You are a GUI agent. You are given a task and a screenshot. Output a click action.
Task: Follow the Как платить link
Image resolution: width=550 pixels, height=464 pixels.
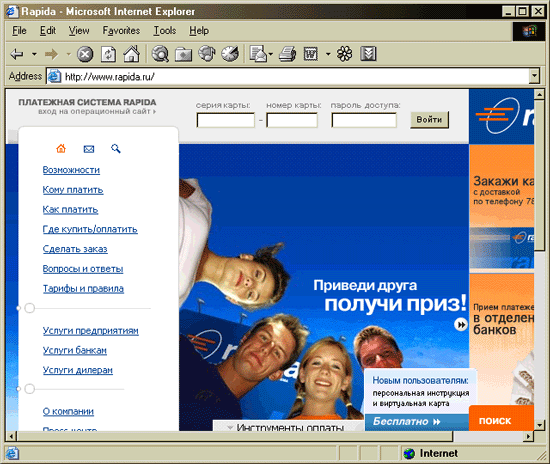[70, 210]
